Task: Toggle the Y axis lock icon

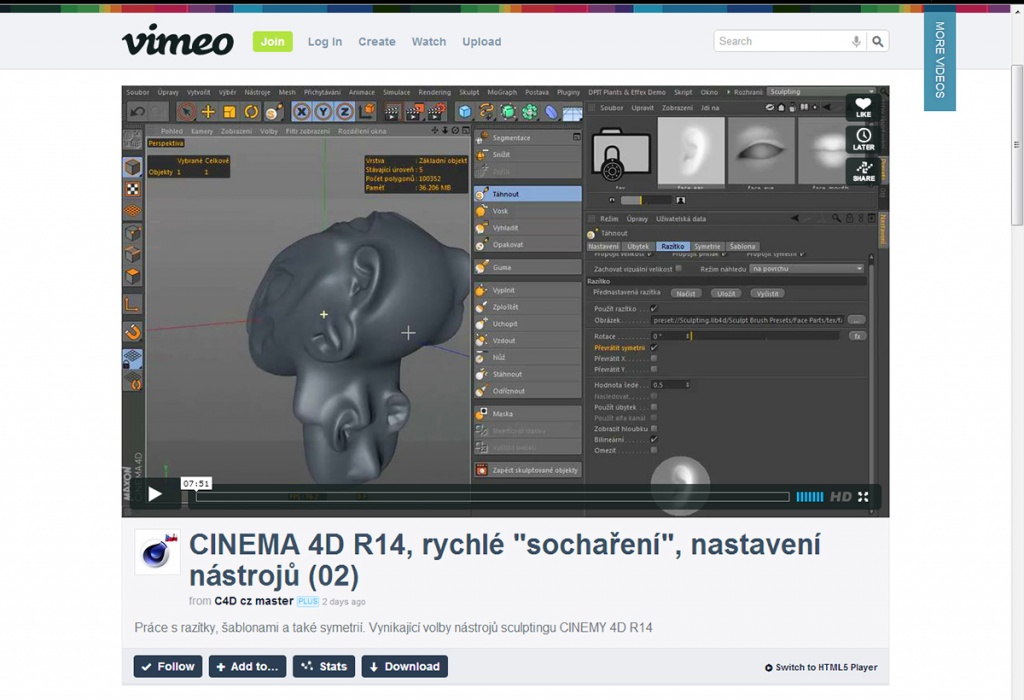Action: coord(323,112)
